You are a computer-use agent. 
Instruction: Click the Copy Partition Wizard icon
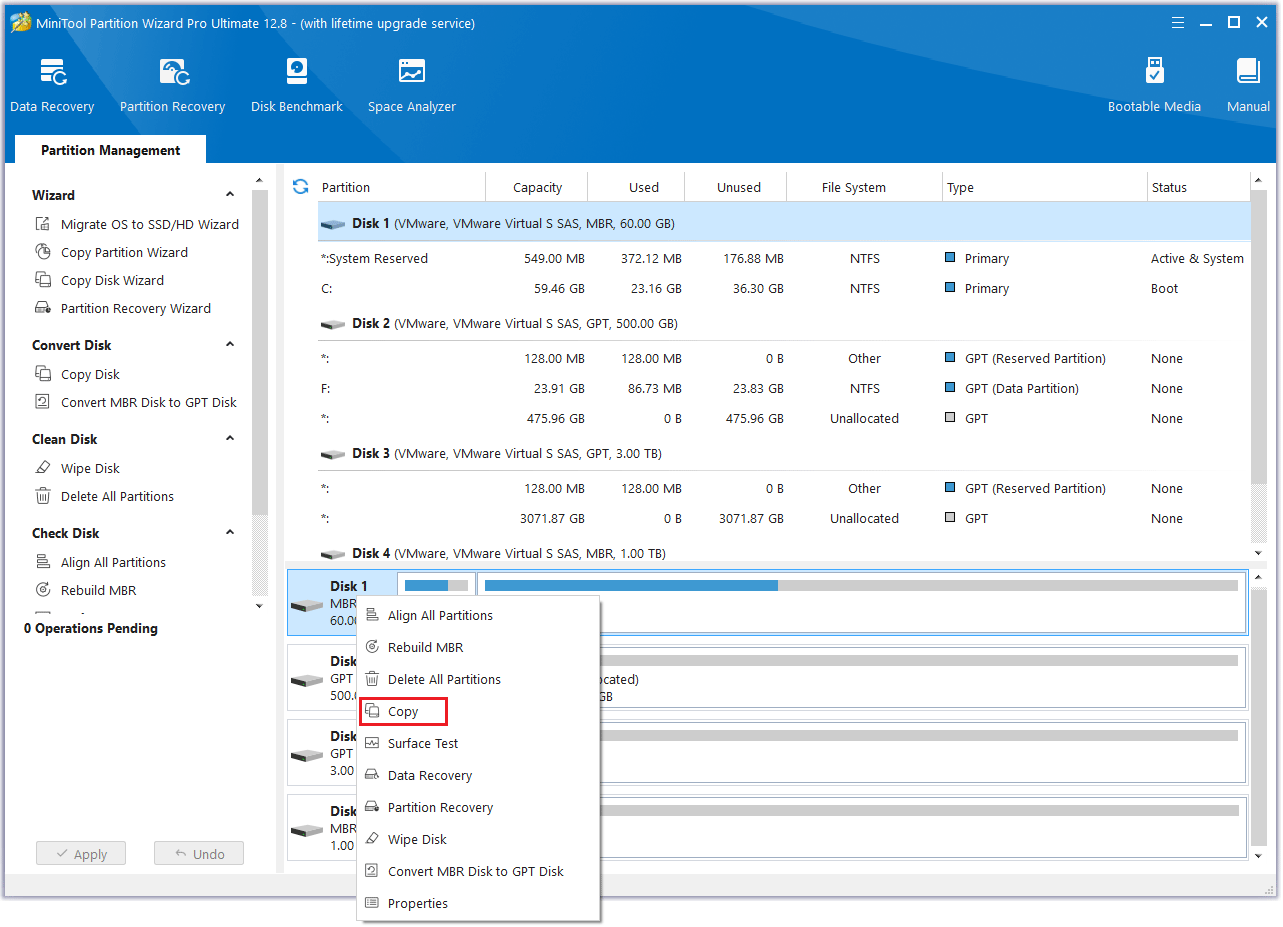[x=43, y=252]
